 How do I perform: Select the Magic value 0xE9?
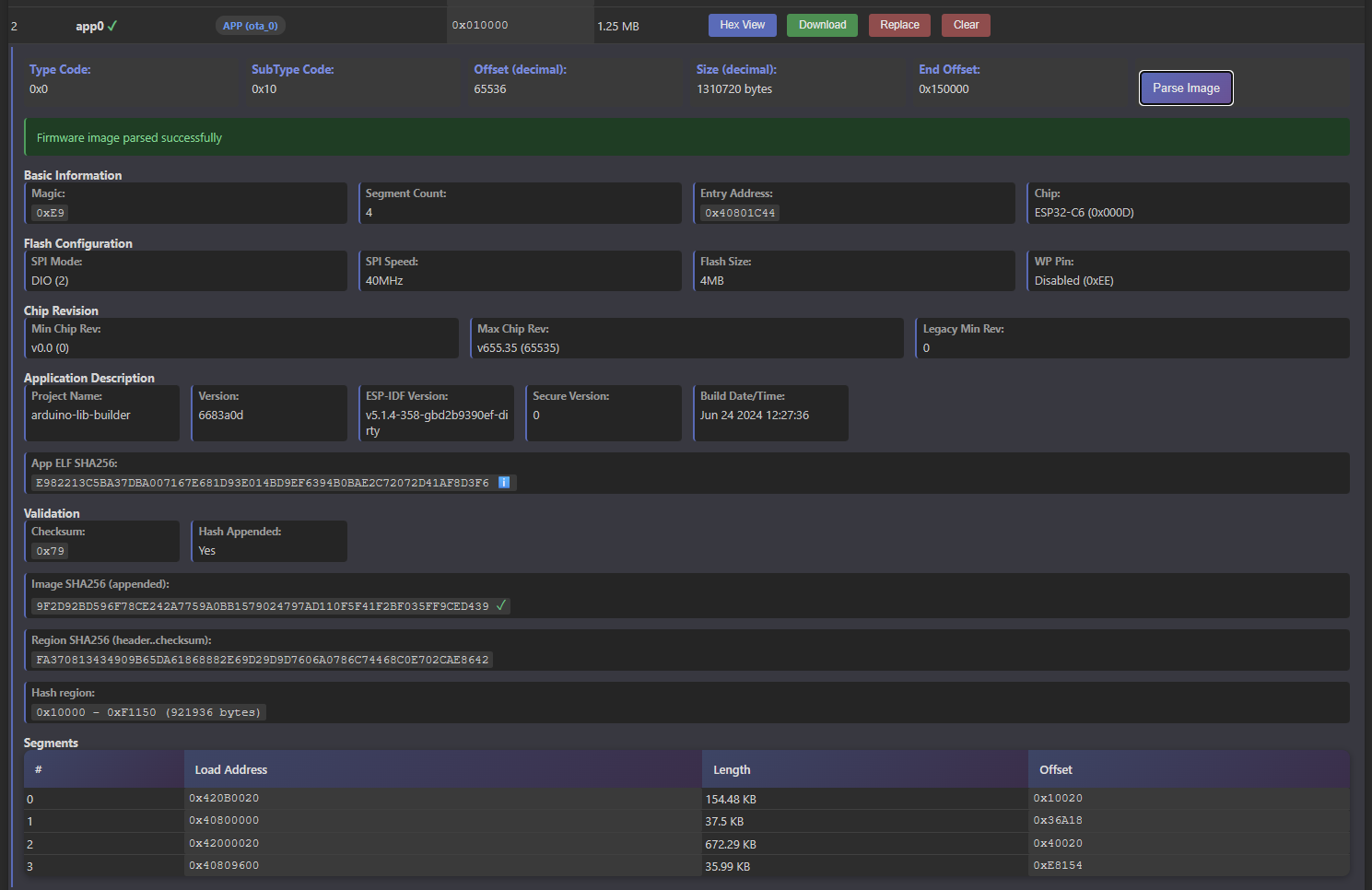[x=51, y=213]
